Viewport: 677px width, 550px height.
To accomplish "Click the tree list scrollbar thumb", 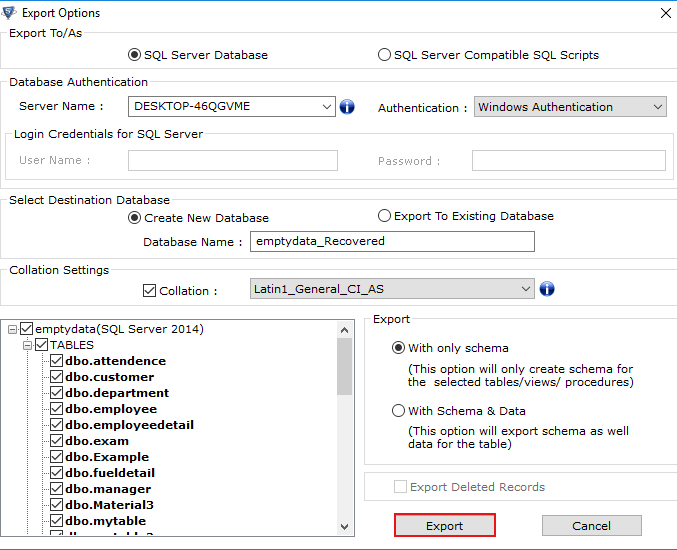I will point(344,367).
